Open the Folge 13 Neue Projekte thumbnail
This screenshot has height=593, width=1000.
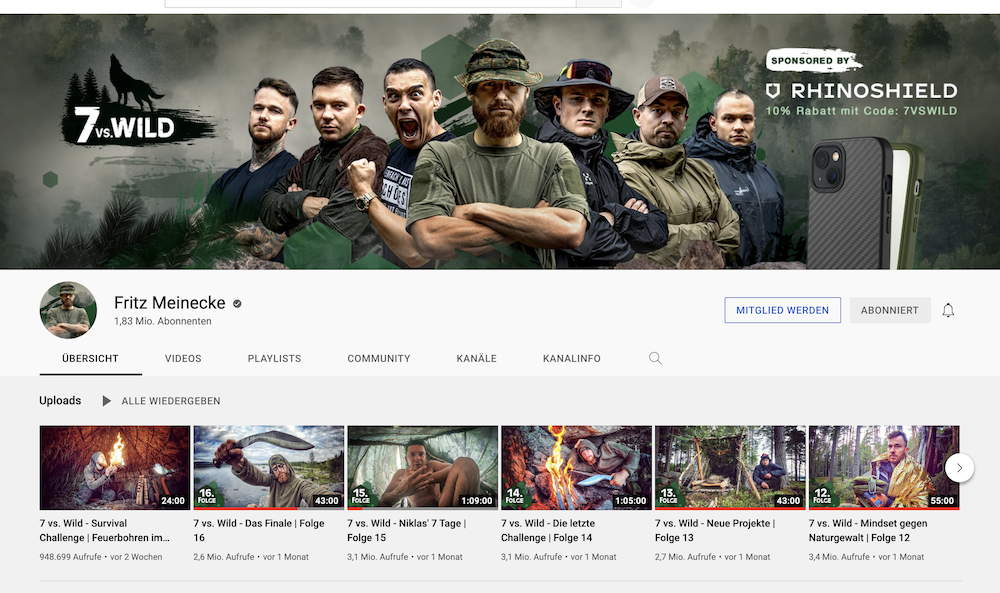point(730,467)
